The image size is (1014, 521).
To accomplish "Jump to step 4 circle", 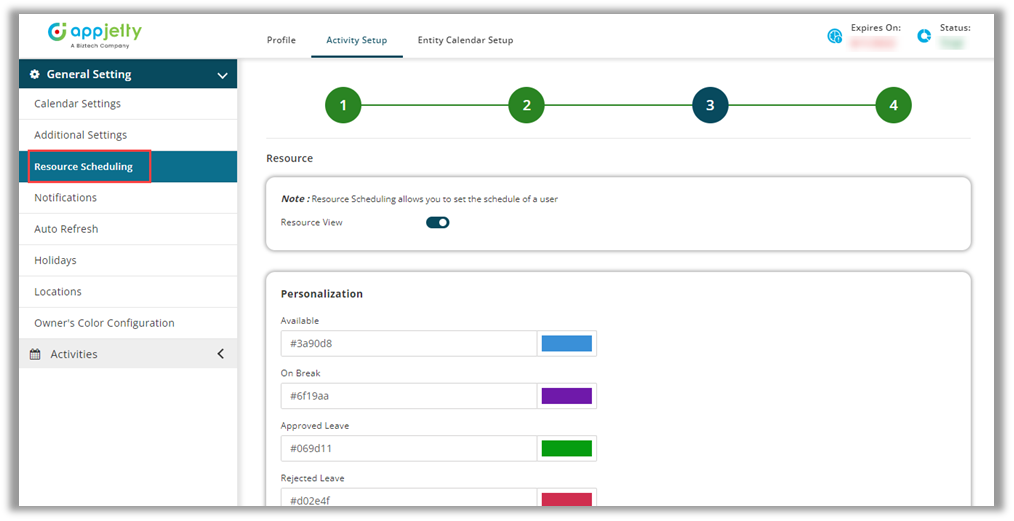I will 893,105.
